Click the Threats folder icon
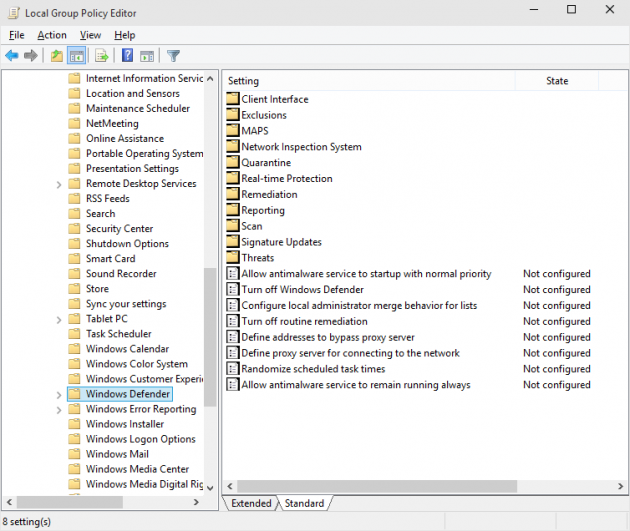The height and width of the screenshot is (531, 630). coord(233,257)
